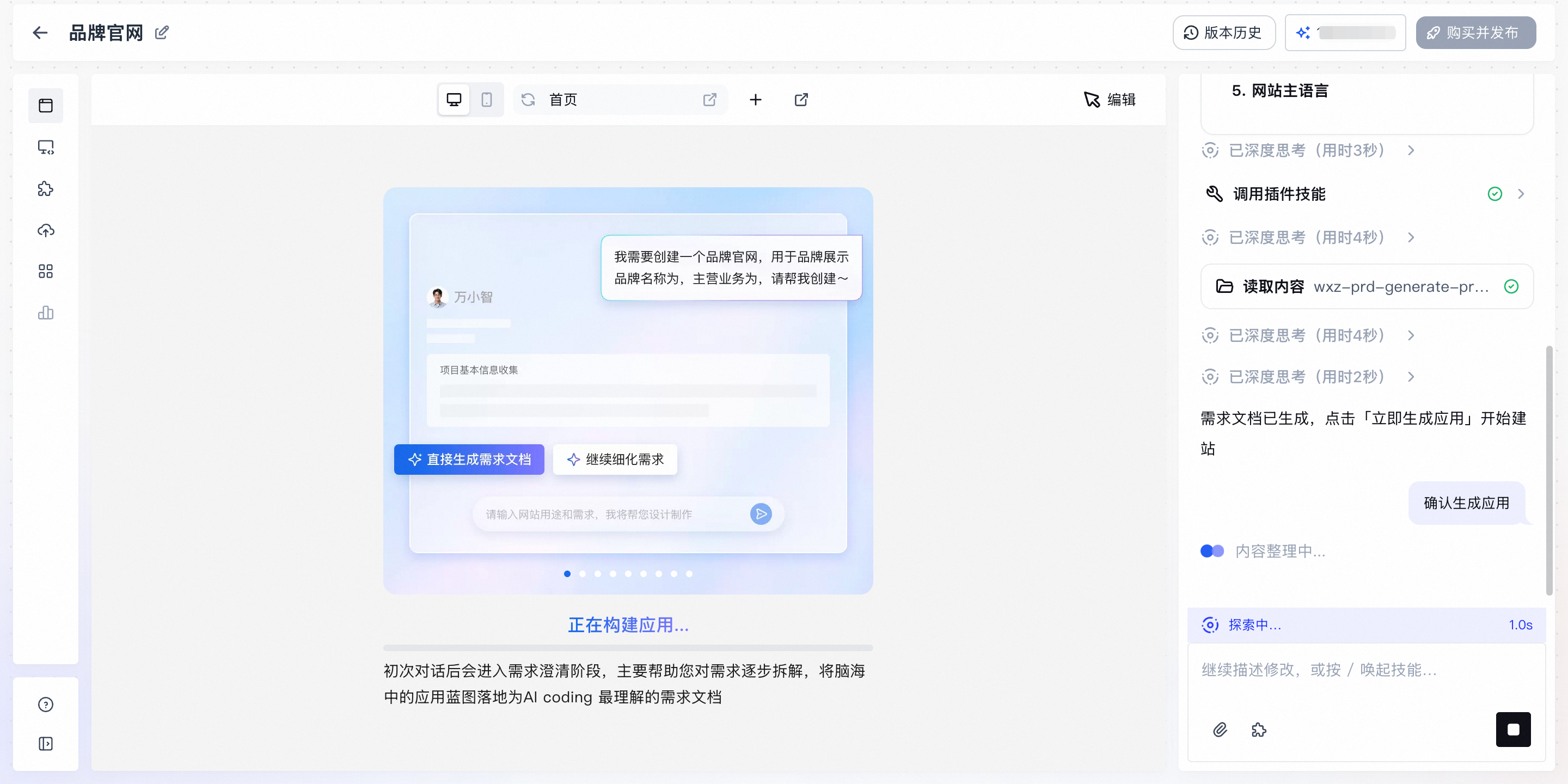Click the 购买并发布 button
The height and width of the screenshot is (784, 1568).
[1475, 32]
